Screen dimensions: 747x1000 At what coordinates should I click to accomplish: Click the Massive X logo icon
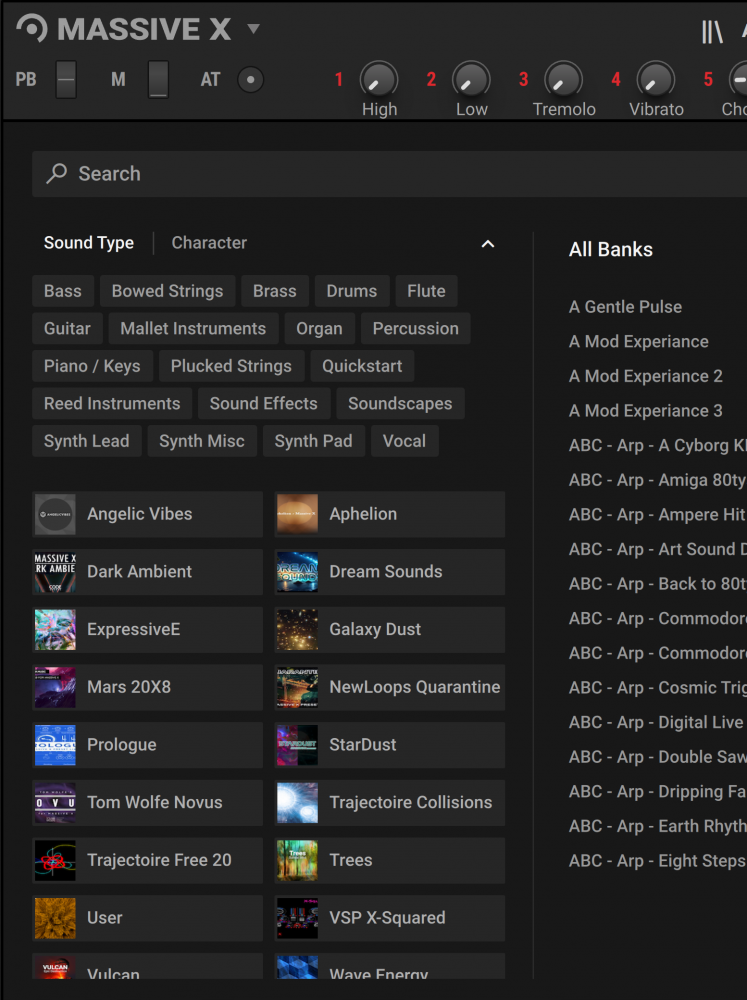[32, 28]
